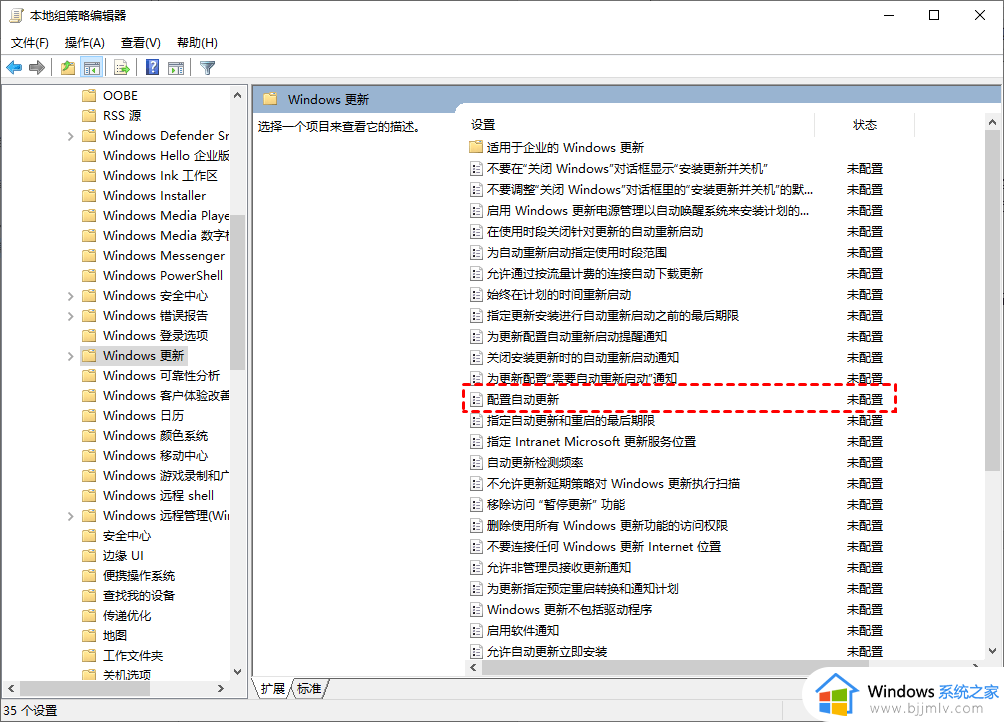Open the Help question mark icon
The height and width of the screenshot is (722, 1004).
(x=152, y=67)
